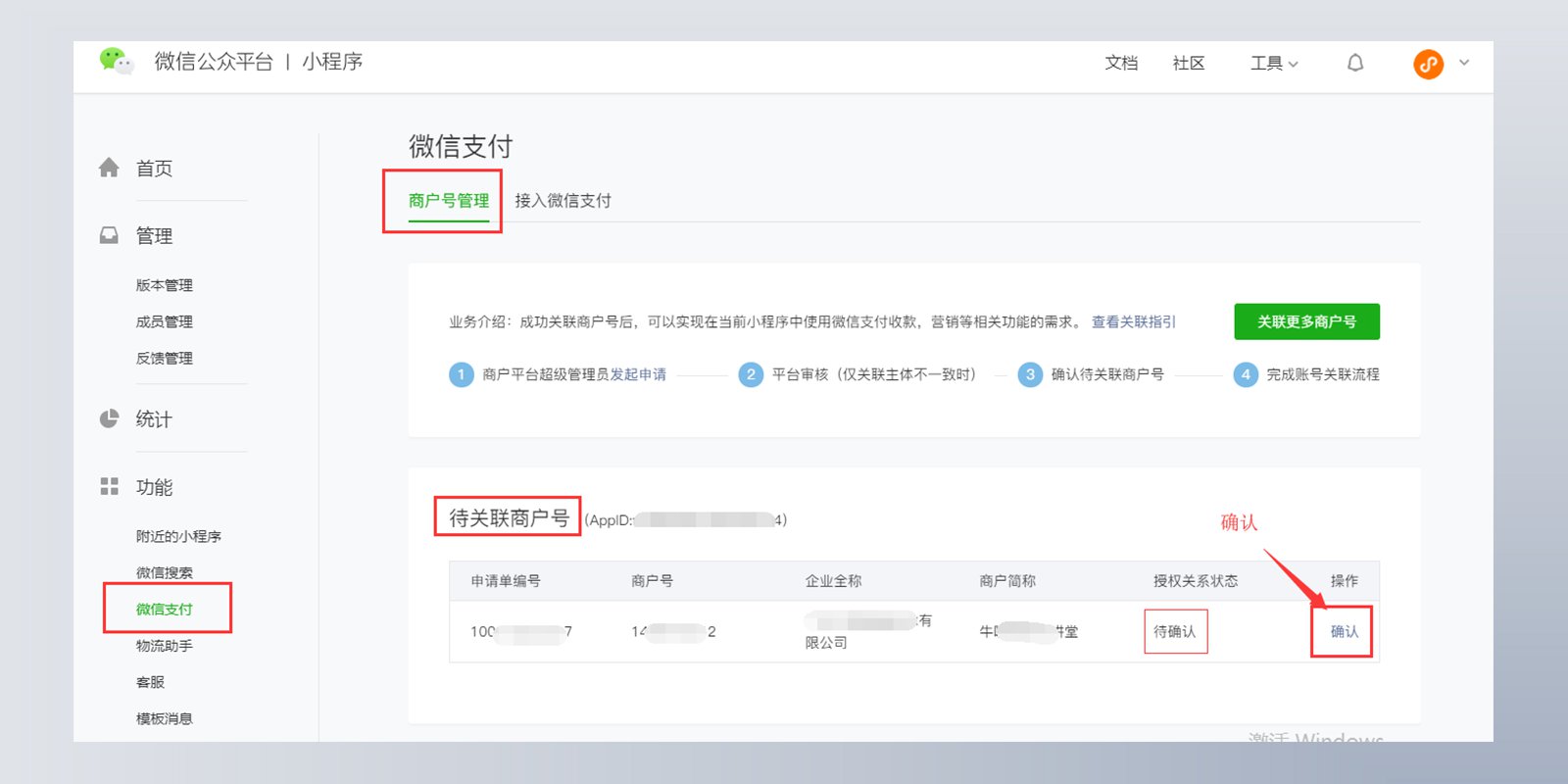Image resolution: width=1568 pixels, height=784 pixels.
Task: Open the notification bell
Action: 1355,63
